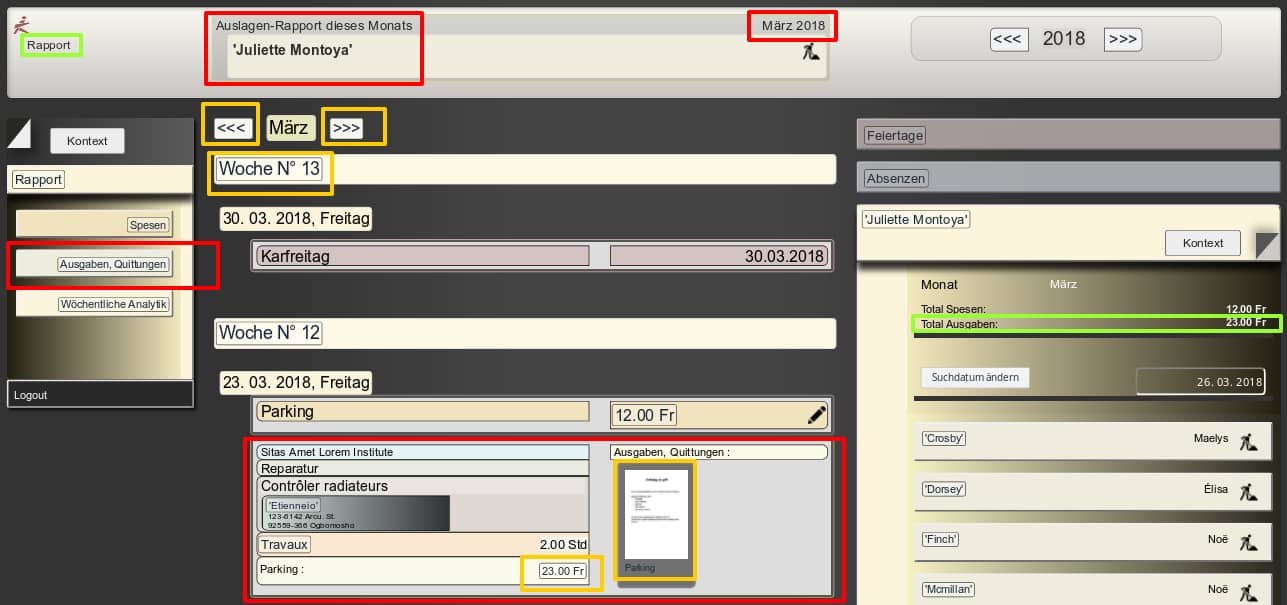1287x605 pixels.
Task: Expand the Absenzen section
Action: pyautogui.click(x=896, y=178)
